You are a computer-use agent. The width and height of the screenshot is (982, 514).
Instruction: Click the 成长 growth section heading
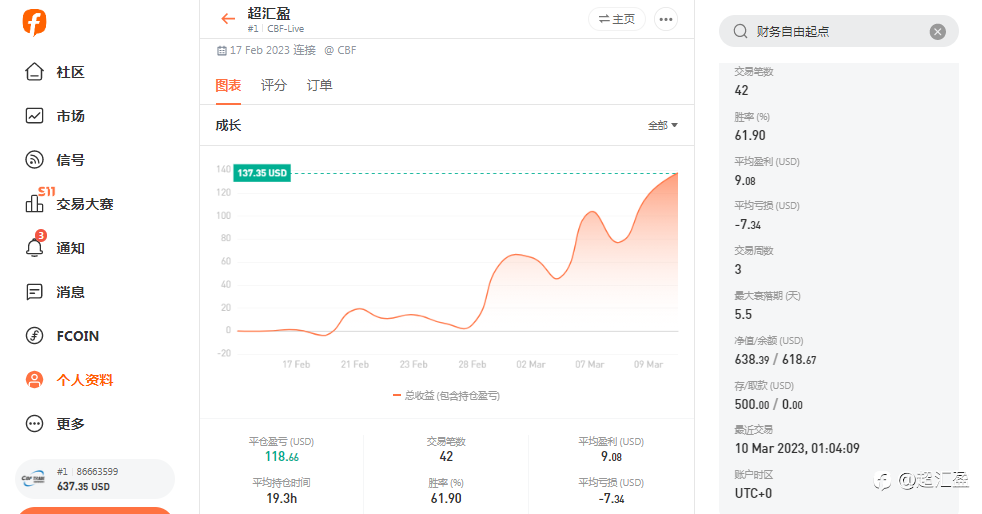pos(228,125)
